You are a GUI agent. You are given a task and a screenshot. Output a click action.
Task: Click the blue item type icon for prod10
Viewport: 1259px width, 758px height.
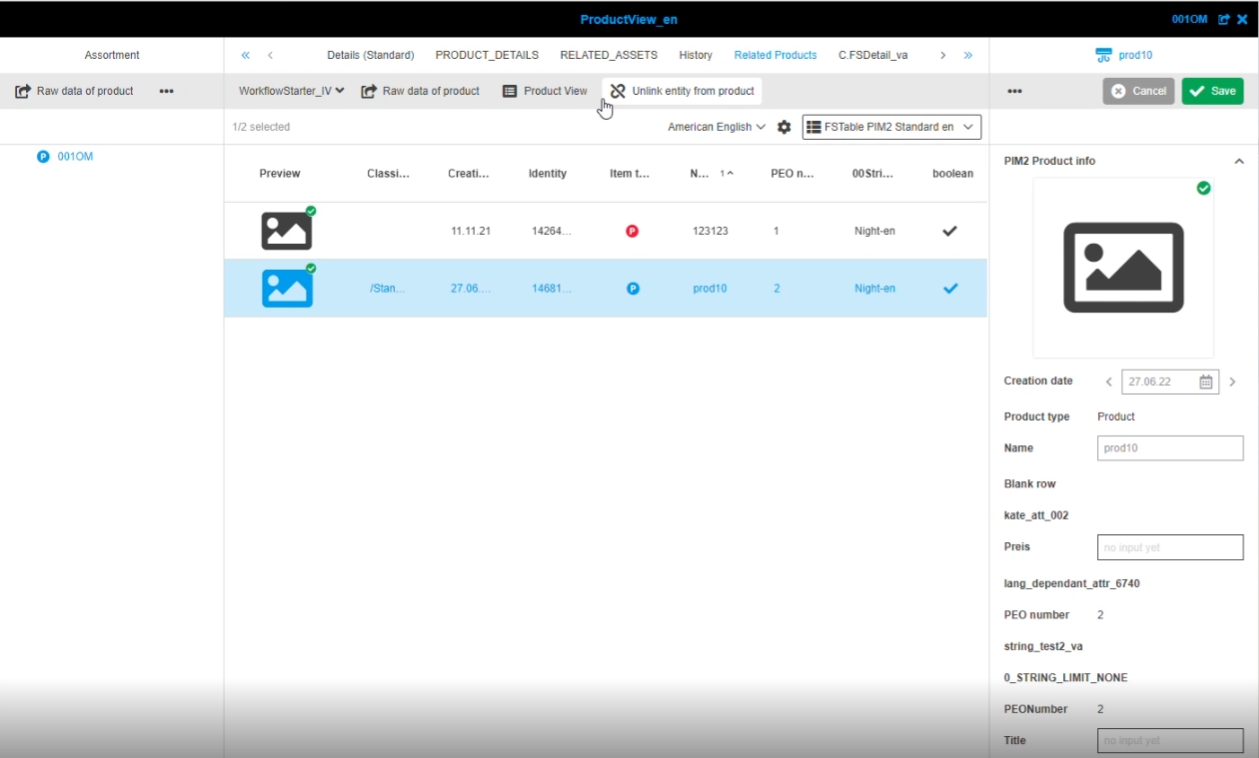632,289
